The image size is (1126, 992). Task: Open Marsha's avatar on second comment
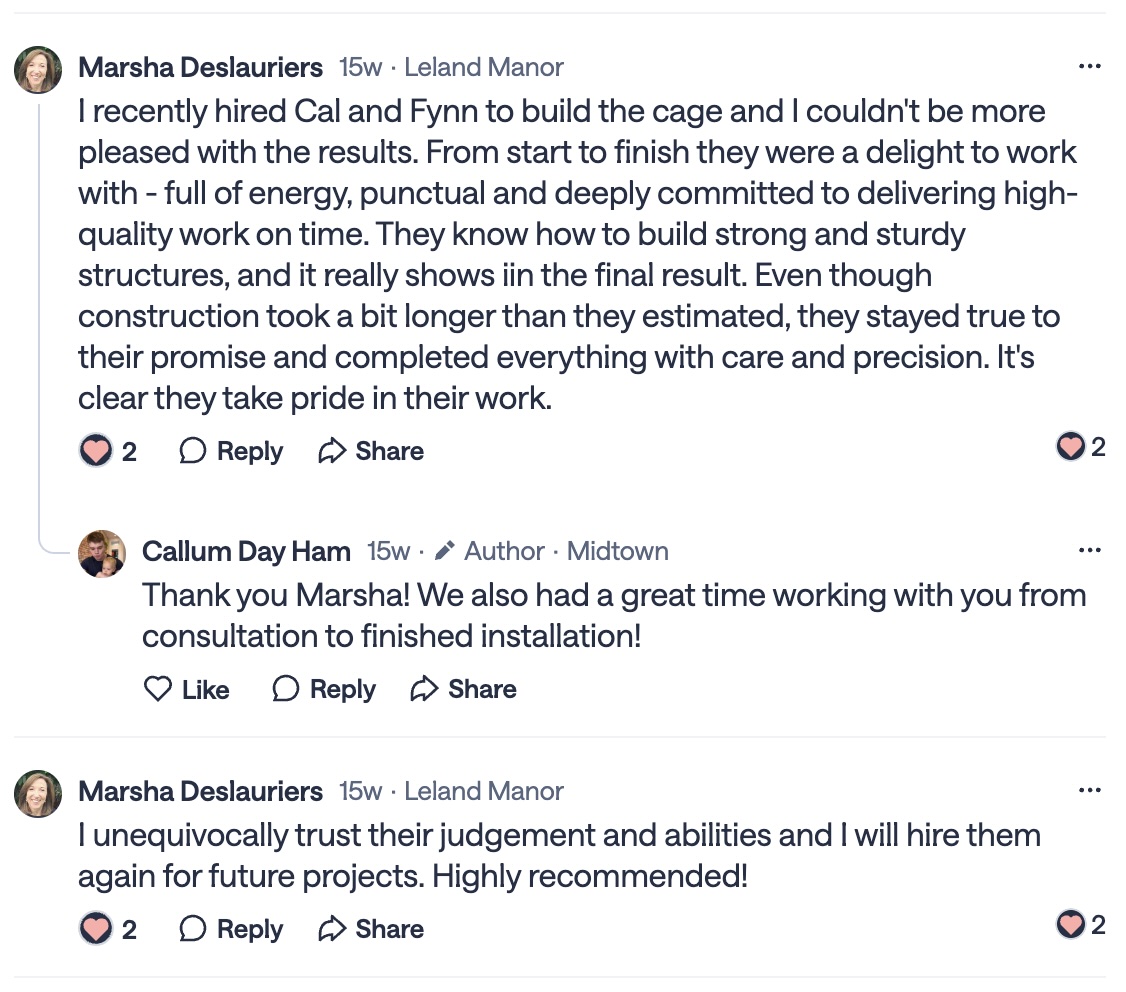pos(39,794)
